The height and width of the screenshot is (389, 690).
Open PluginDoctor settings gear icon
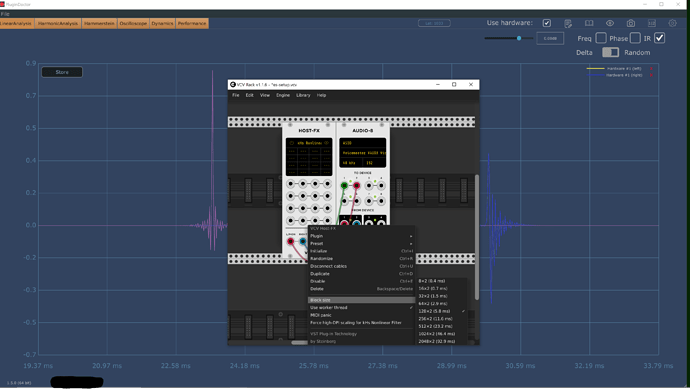[x=672, y=23]
